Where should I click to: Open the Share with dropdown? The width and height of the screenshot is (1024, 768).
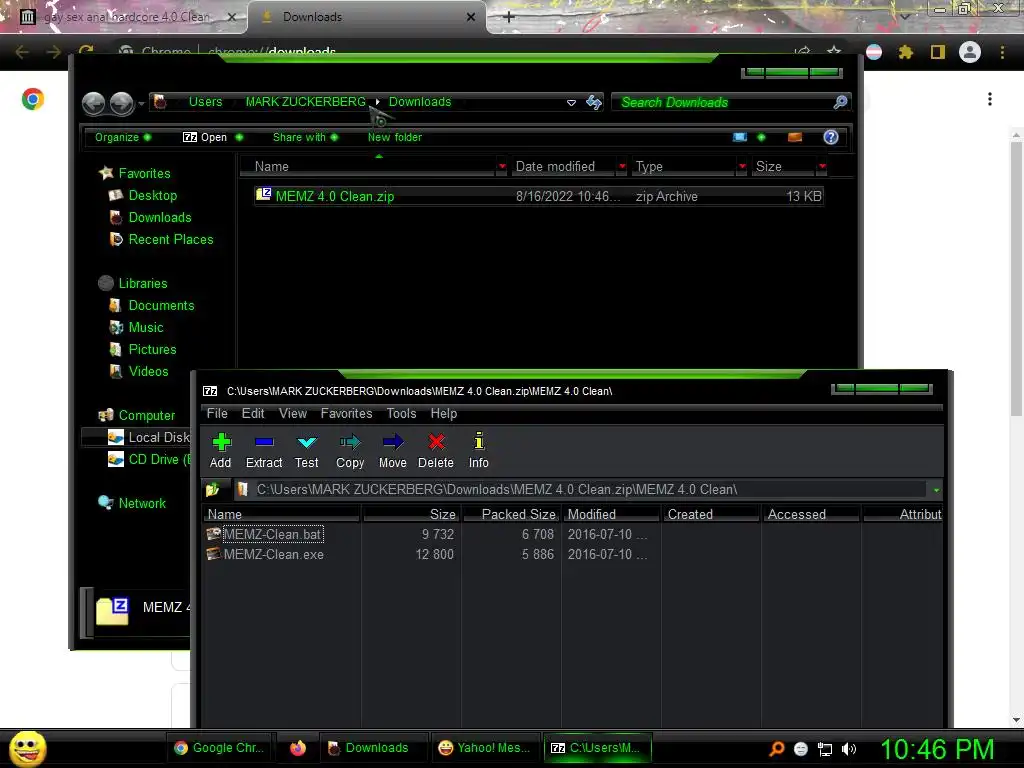click(305, 137)
